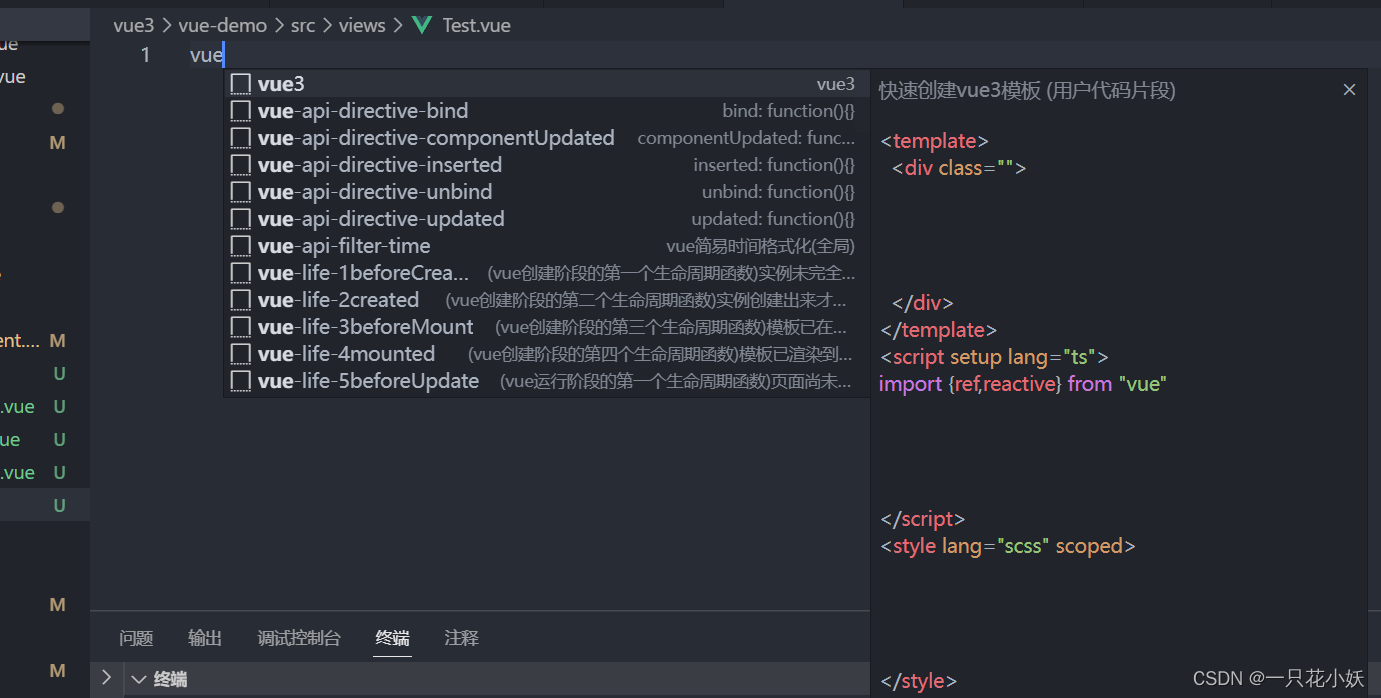
Task: Choose vue-api-filter-time suggestion
Action: [546, 246]
